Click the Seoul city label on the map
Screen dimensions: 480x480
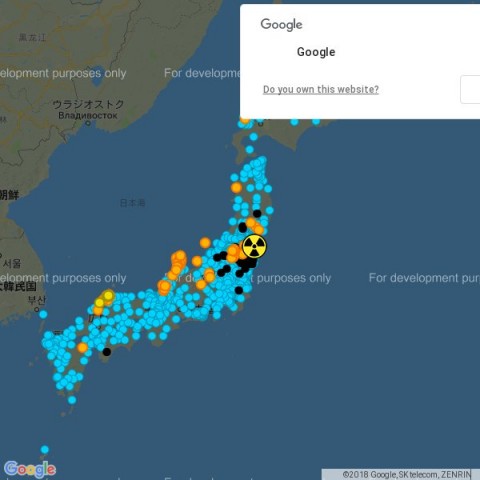coord(12,264)
